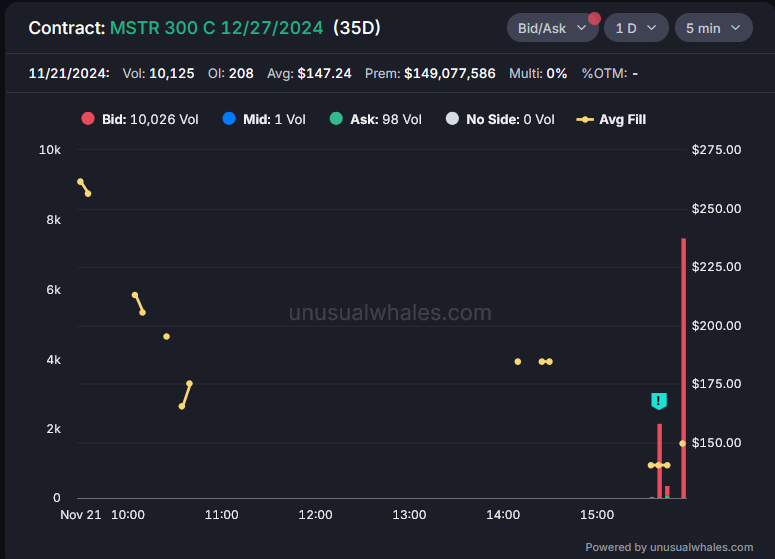Click the 10k volume axis label
Image resolution: width=775 pixels, height=559 pixels.
click(x=50, y=150)
